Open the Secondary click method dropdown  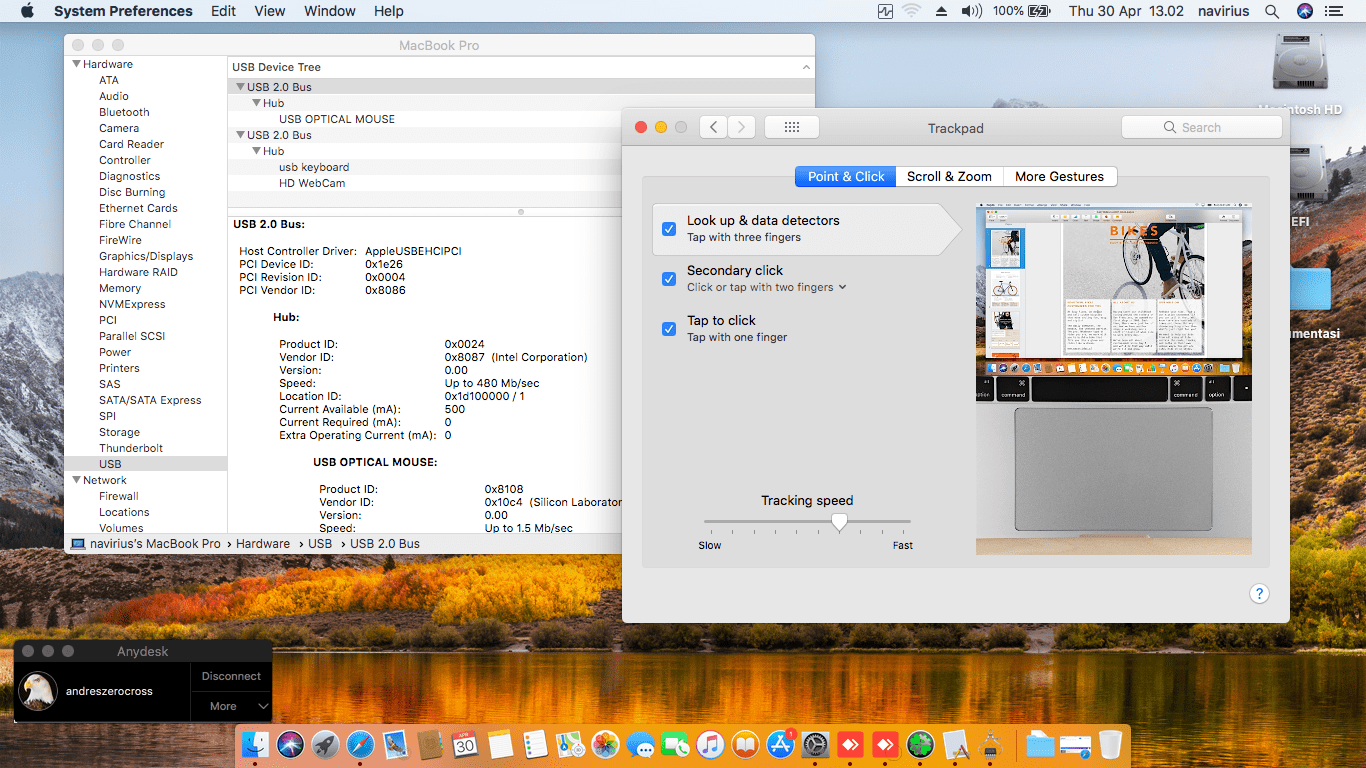click(767, 287)
